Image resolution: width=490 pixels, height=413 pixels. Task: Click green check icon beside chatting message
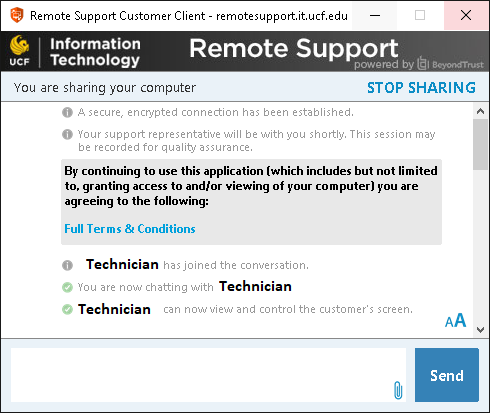click(67, 287)
